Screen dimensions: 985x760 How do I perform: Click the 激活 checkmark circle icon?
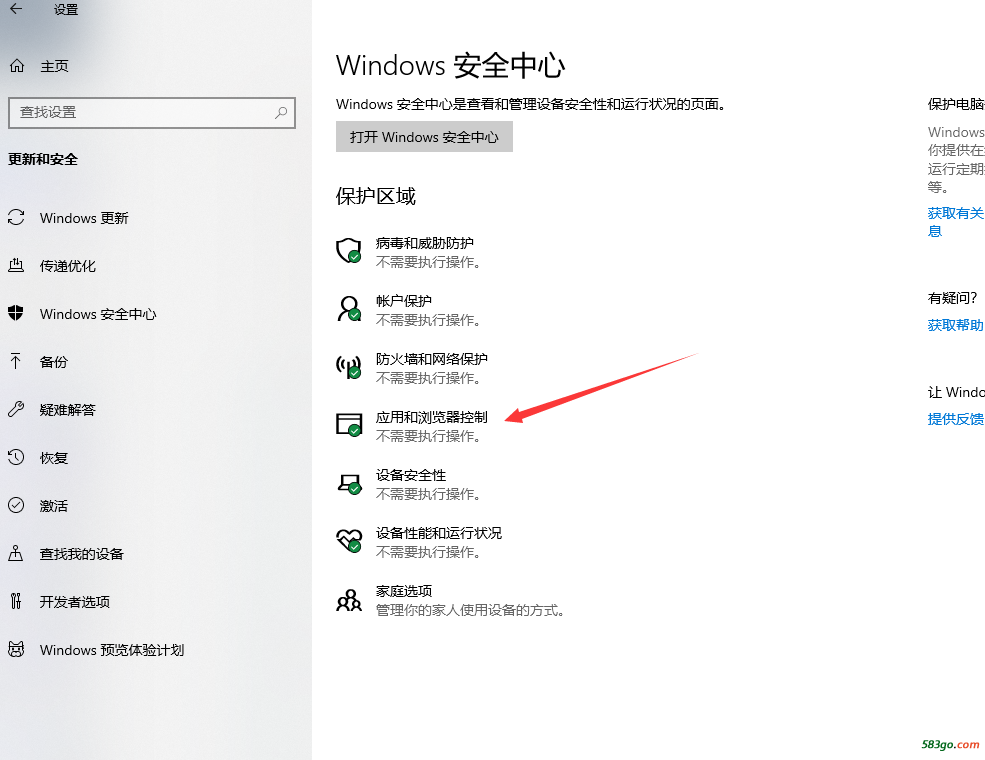[x=16, y=505]
